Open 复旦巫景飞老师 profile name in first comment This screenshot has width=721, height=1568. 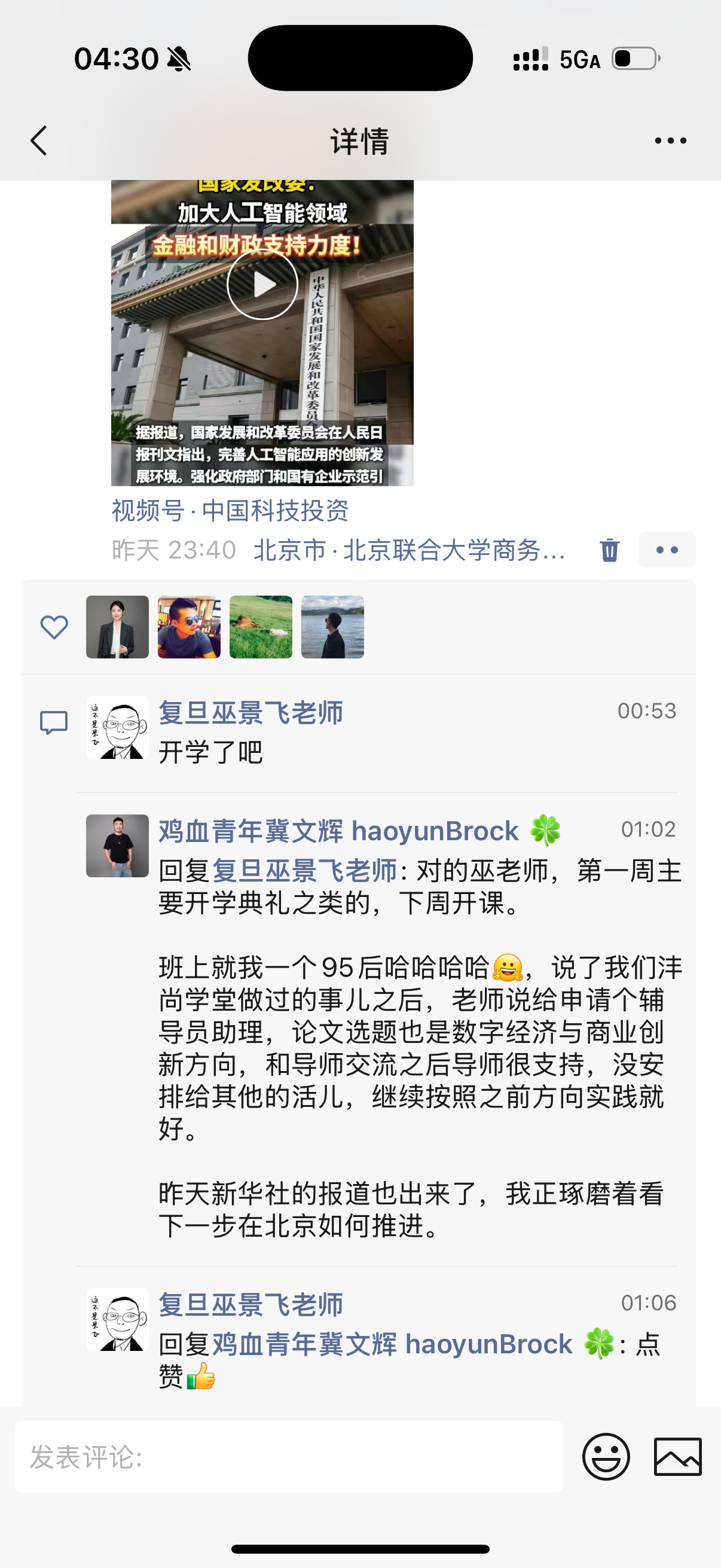click(250, 712)
